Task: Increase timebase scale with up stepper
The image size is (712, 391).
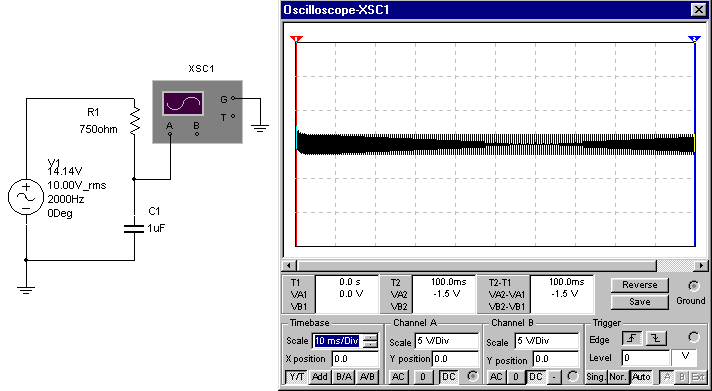Action: 371,337
